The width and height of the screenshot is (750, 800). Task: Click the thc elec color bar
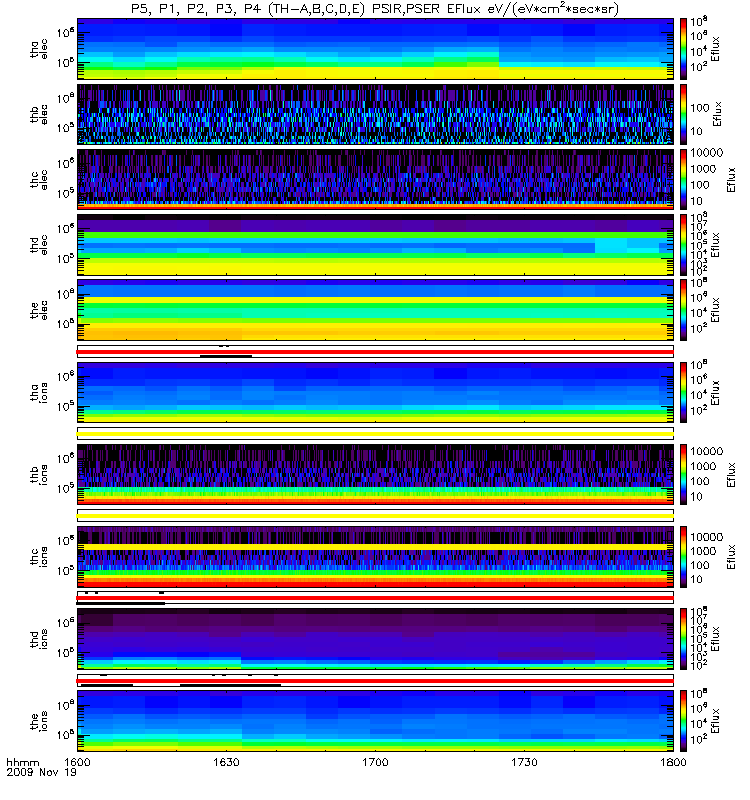pyautogui.click(x=683, y=180)
